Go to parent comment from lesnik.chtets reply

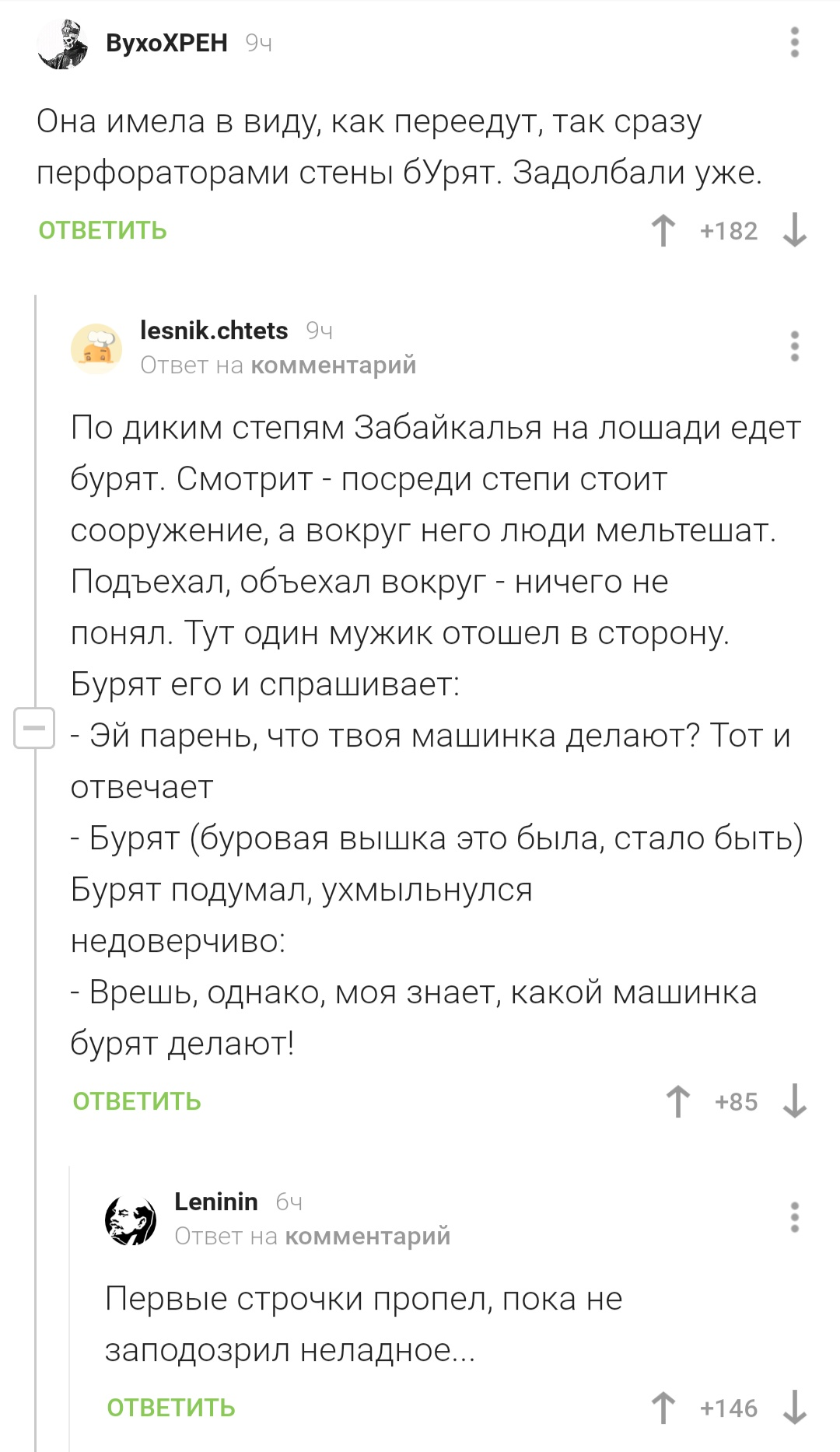pyautogui.click(x=334, y=365)
